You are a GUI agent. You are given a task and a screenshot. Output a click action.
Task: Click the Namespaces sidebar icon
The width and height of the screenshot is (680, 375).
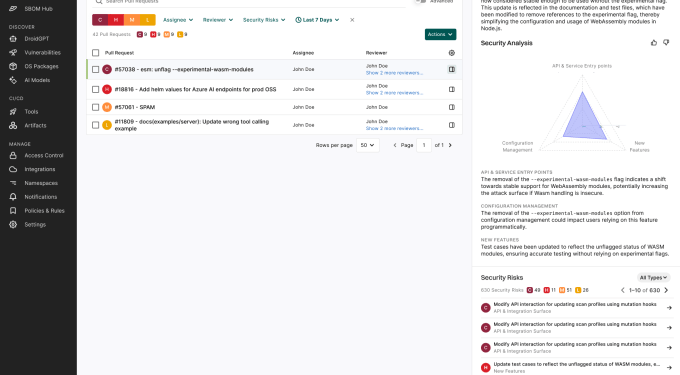pos(13,183)
